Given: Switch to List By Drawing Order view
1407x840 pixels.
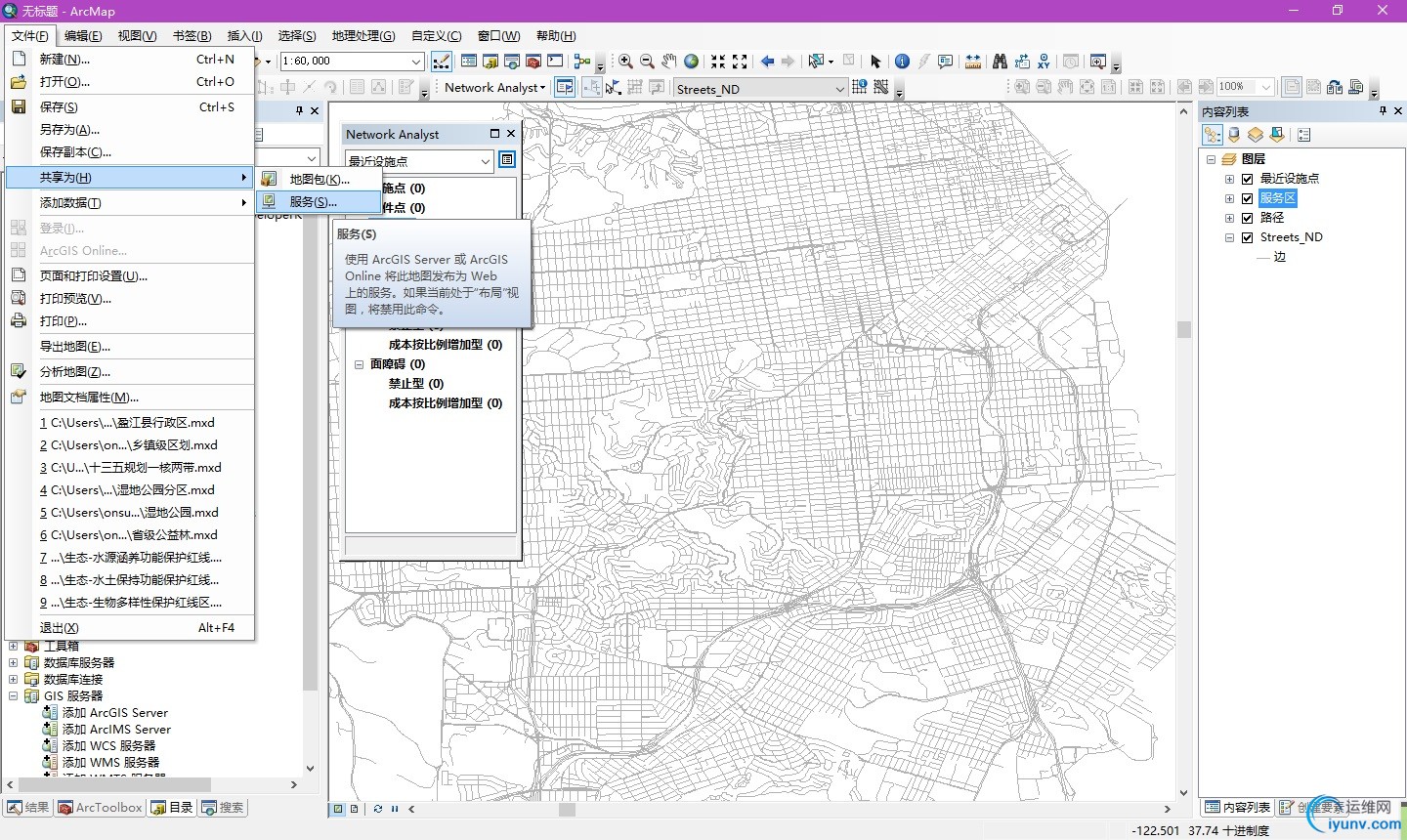Looking at the screenshot, I should tap(1213, 135).
